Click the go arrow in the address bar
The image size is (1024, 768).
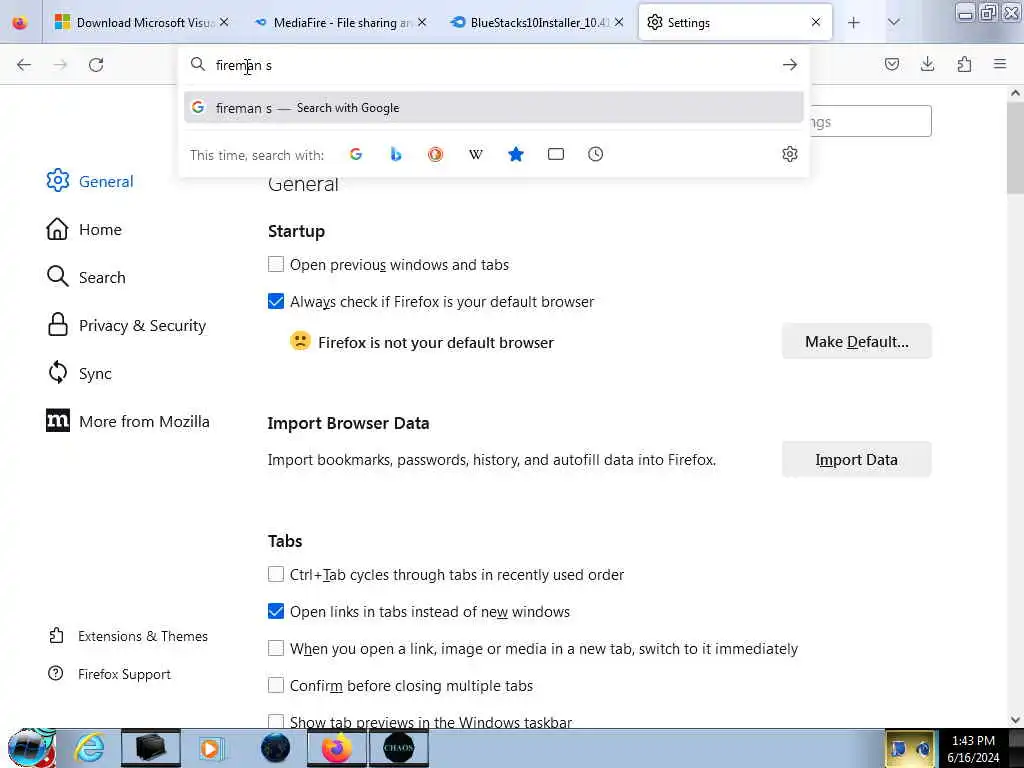790,65
